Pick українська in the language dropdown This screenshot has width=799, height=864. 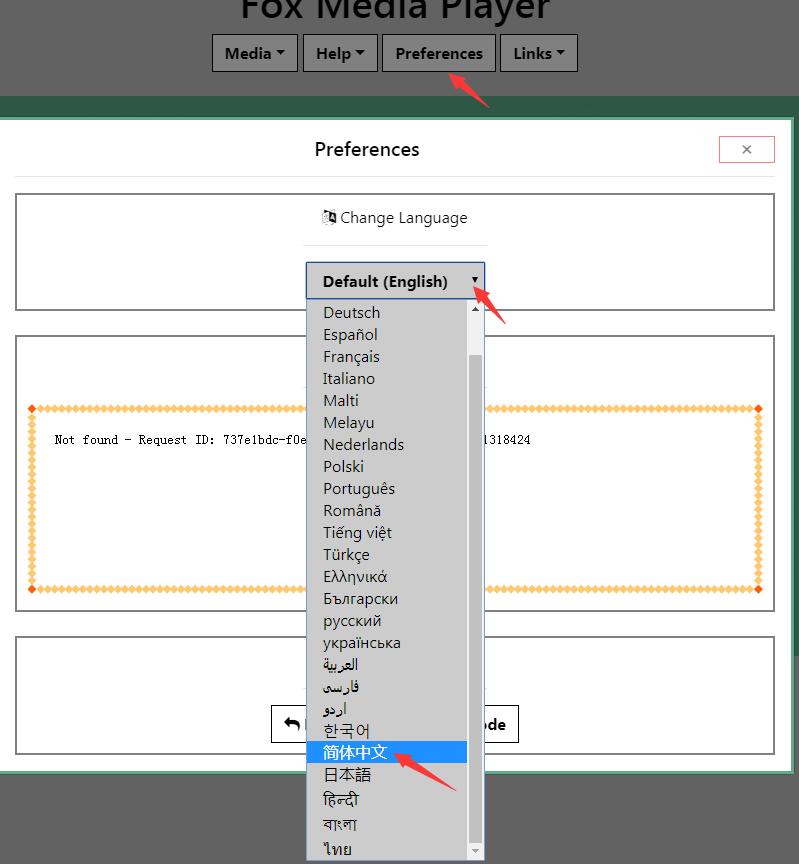[x=386, y=643]
